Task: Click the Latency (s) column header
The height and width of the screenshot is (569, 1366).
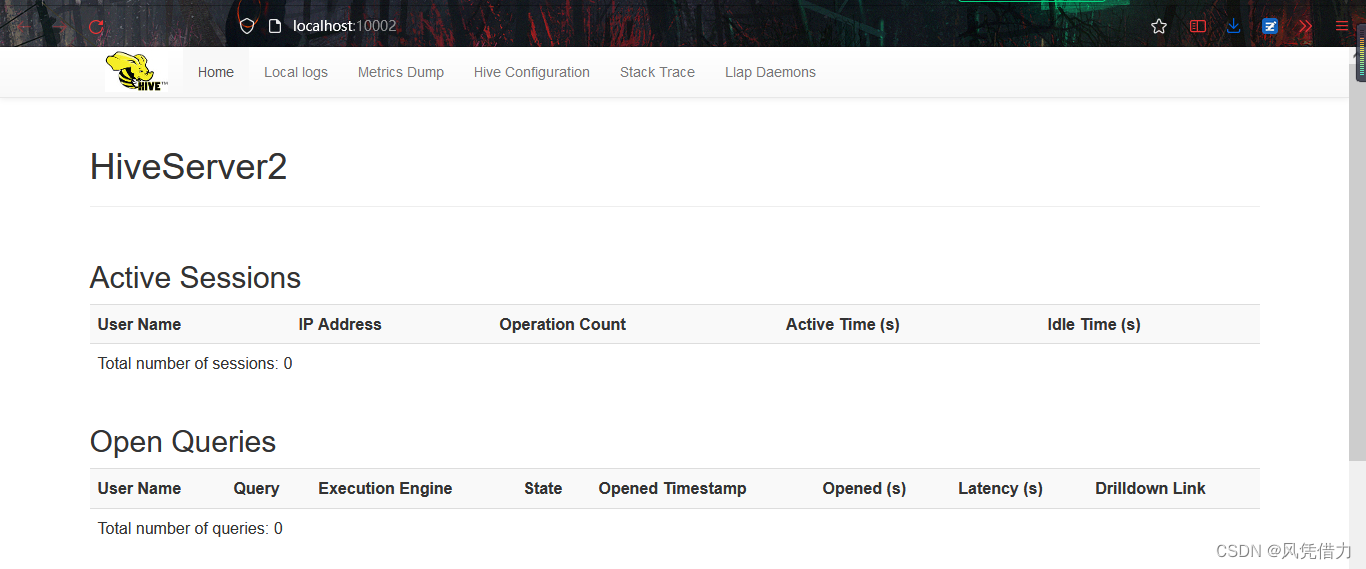Action: pos(1000,488)
